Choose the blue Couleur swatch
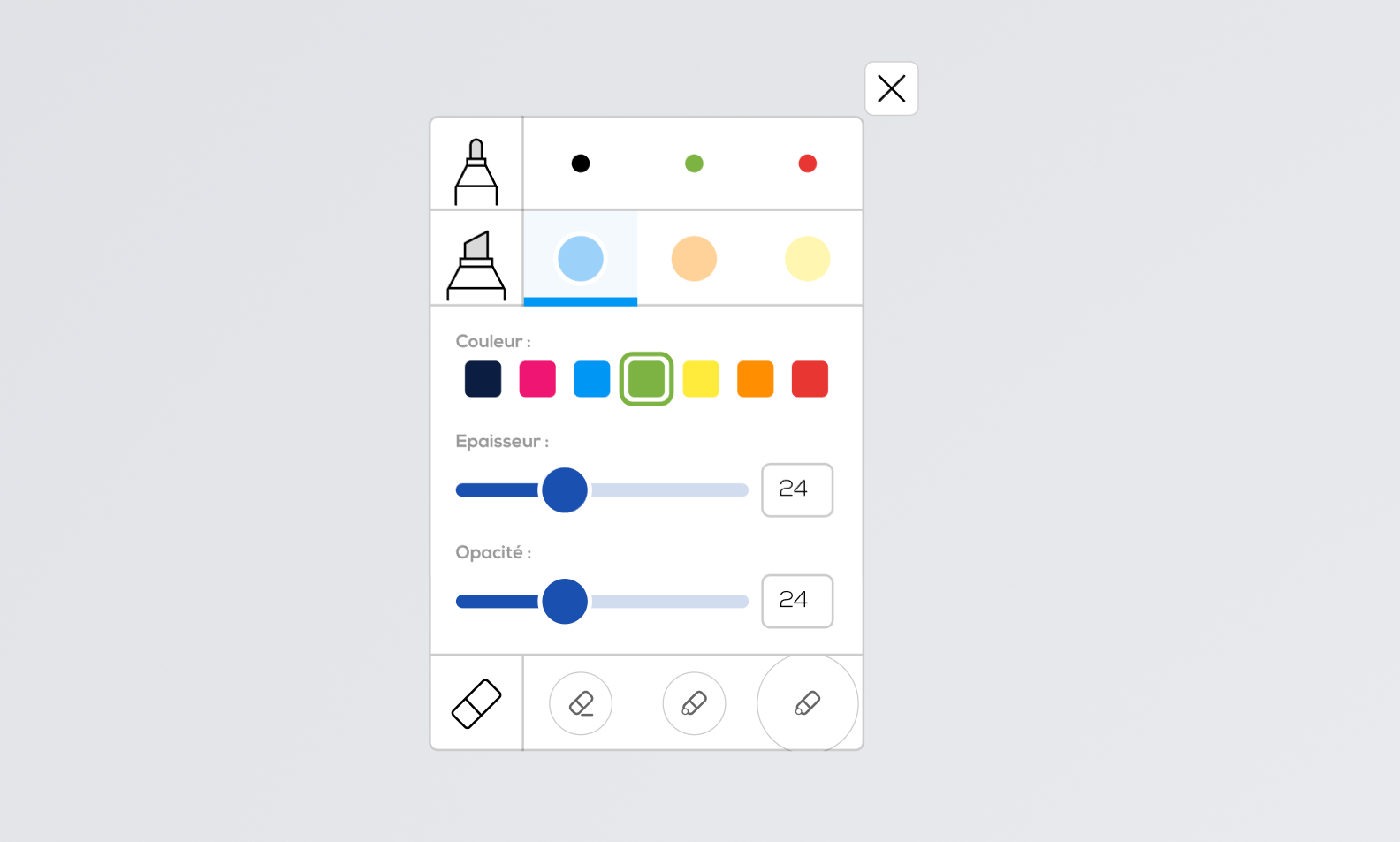Viewport: 1400px width, 842px height. (x=591, y=379)
